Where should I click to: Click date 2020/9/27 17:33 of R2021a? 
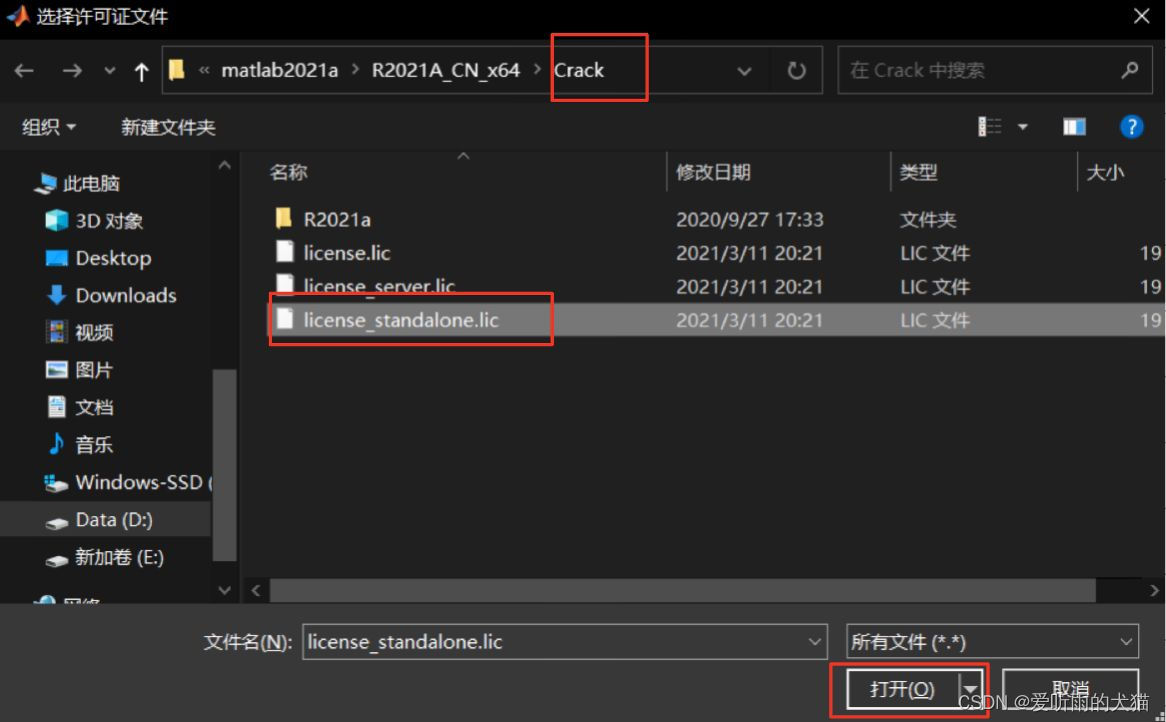pos(750,219)
